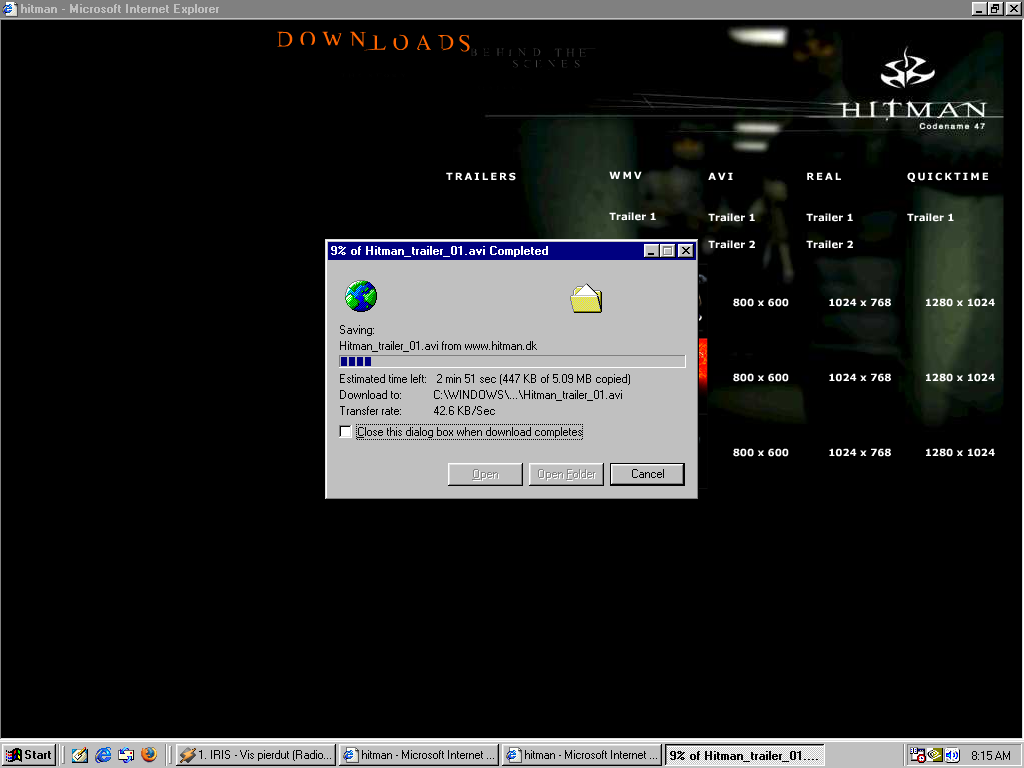Launch Internet Explorer from Quick Launch
Image resolution: width=1024 pixels, height=768 pixels.
(103, 755)
